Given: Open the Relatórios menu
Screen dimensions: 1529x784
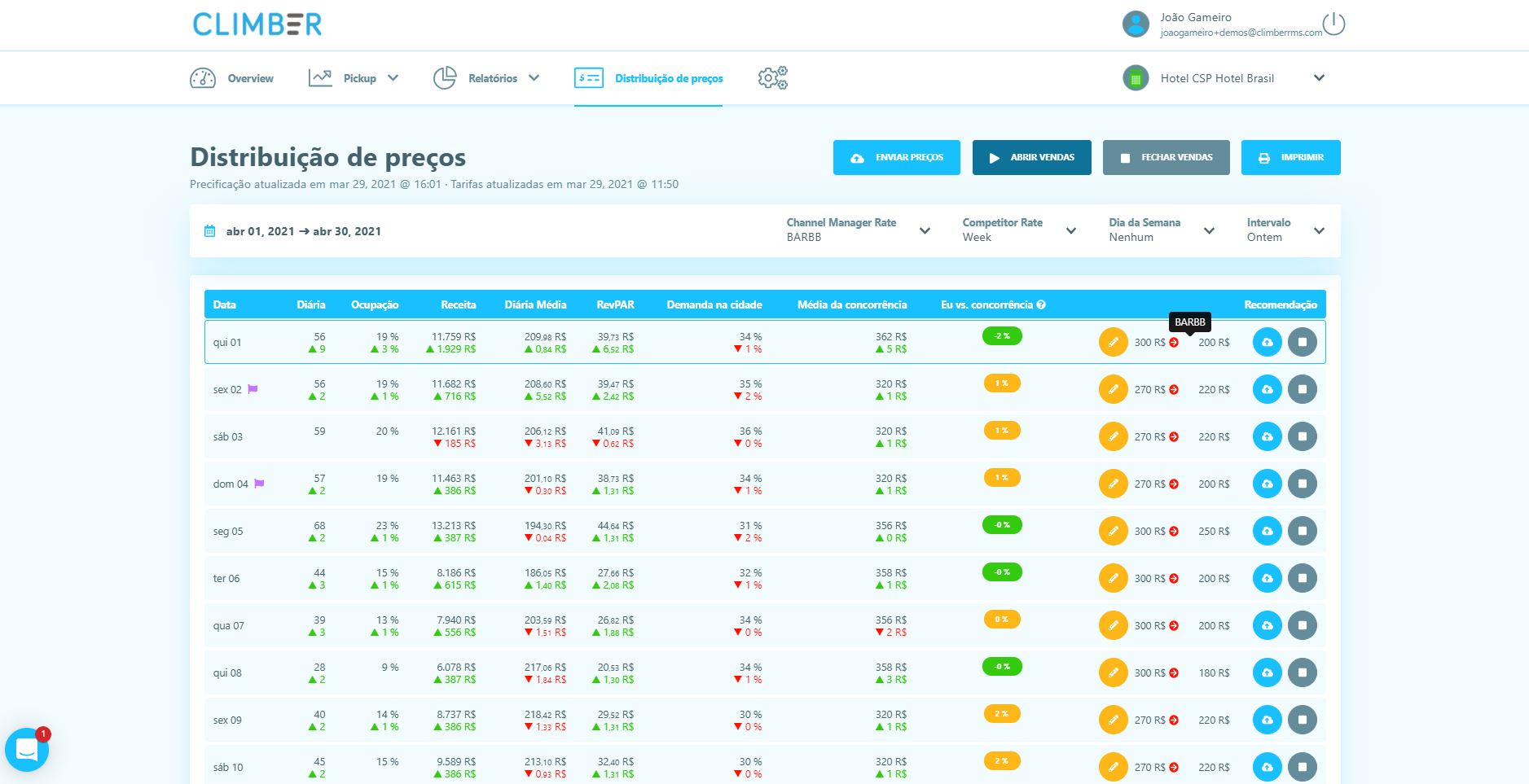Looking at the screenshot, I should coord(486,78).
